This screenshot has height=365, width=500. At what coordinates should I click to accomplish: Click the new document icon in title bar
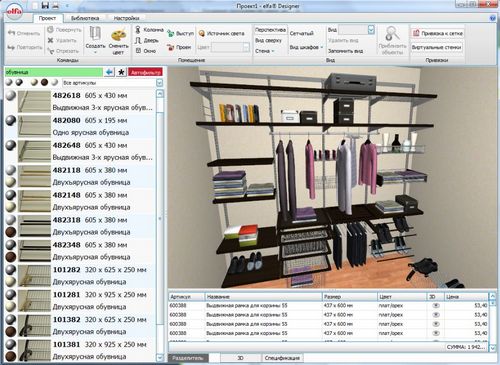[35, 5]
